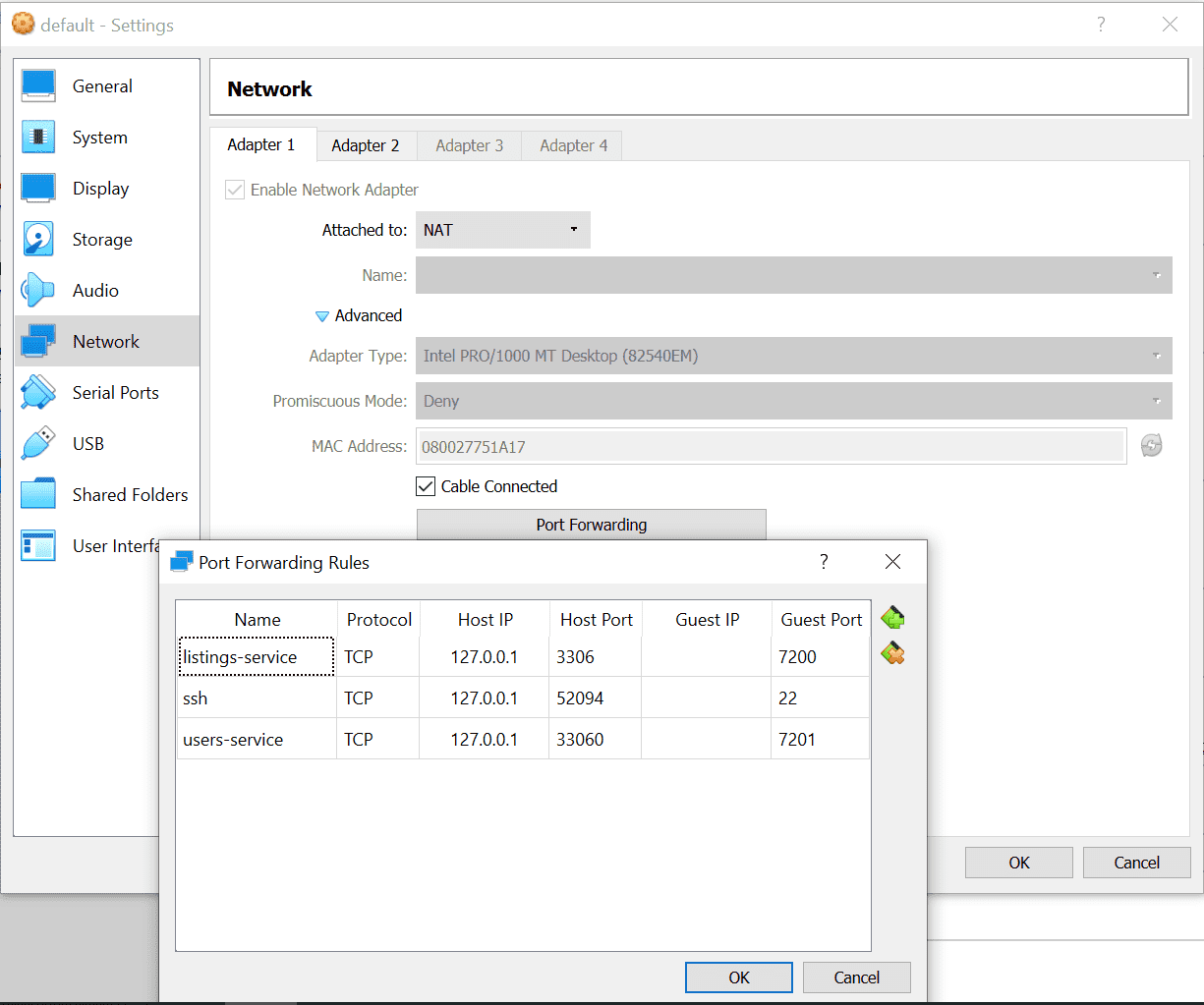Open the System settings page
1204x1005 pixels.
106,138
